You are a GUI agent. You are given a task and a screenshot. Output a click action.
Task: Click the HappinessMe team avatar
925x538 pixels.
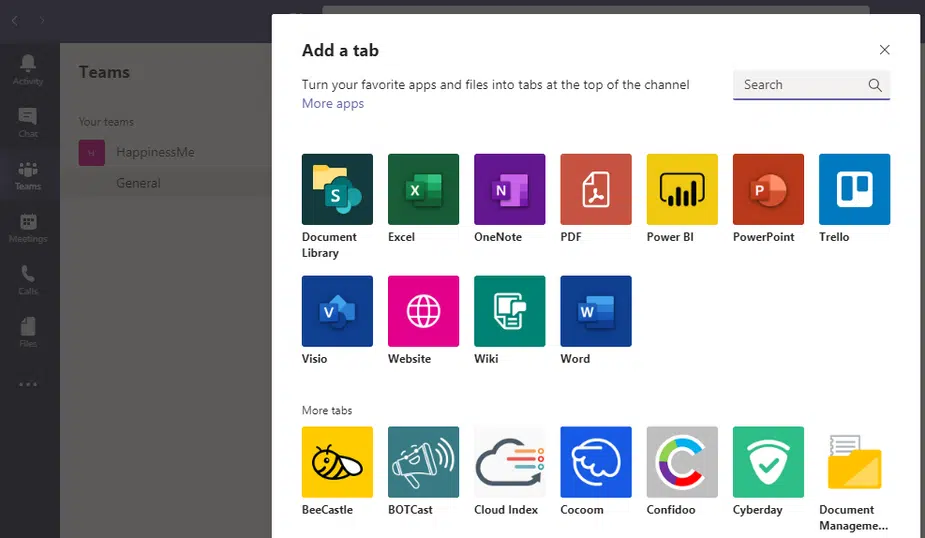(x=91, y=153)
